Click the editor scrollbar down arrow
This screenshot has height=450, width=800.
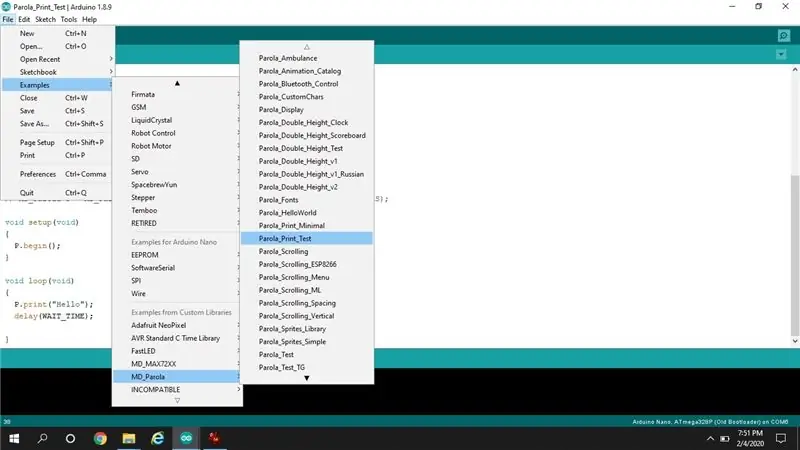click(795, 341)
